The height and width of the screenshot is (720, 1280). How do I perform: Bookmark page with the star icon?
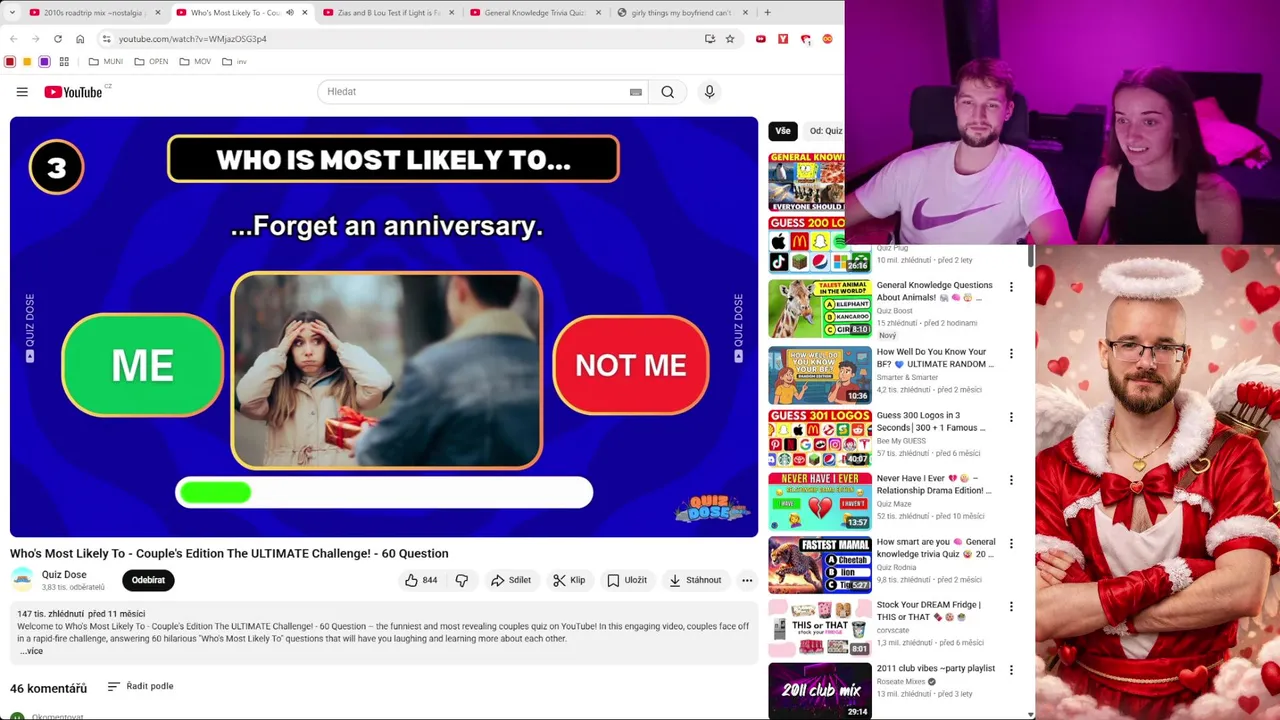click(x=730, y=39)
